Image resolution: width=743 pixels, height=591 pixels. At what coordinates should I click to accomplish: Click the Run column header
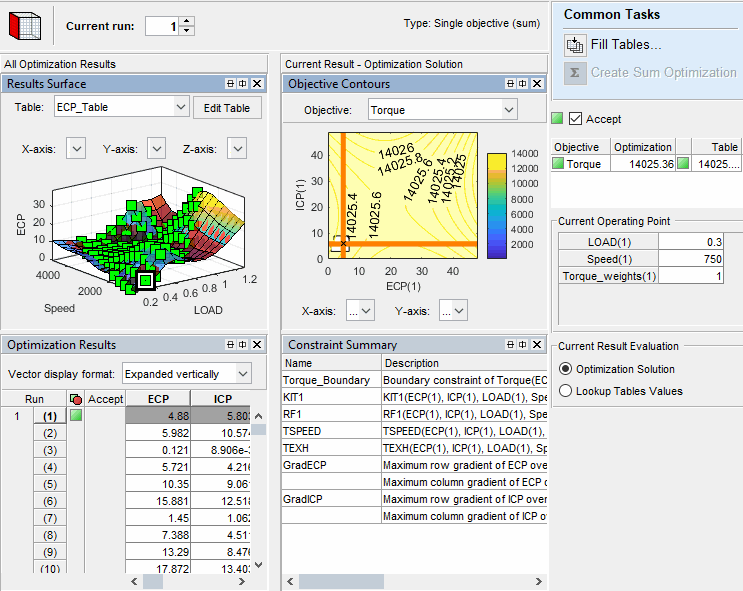tap(34, 399)
